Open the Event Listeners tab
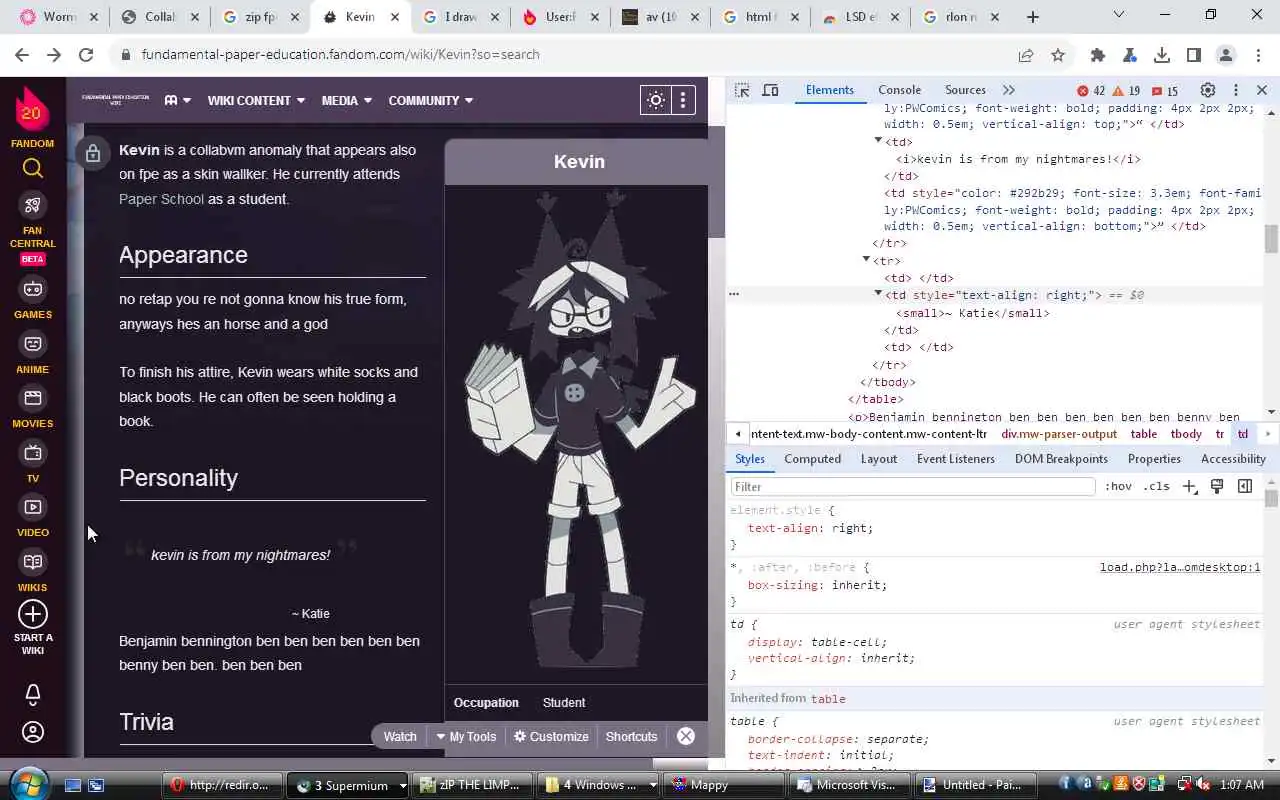Screen dimensions: 1280x800 click(x=955, y=459)
